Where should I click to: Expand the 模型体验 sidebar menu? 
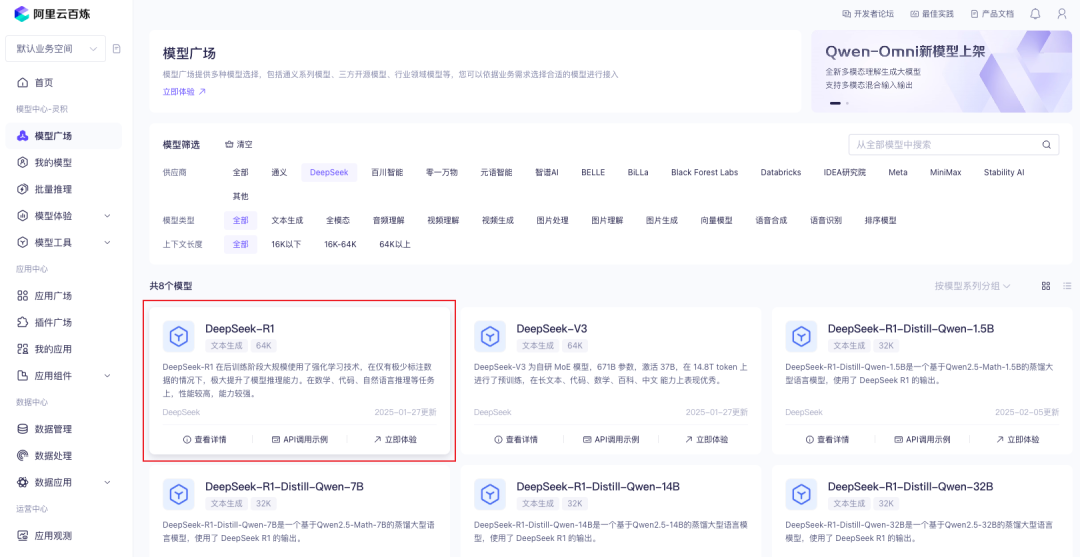(x=107, y=216)
